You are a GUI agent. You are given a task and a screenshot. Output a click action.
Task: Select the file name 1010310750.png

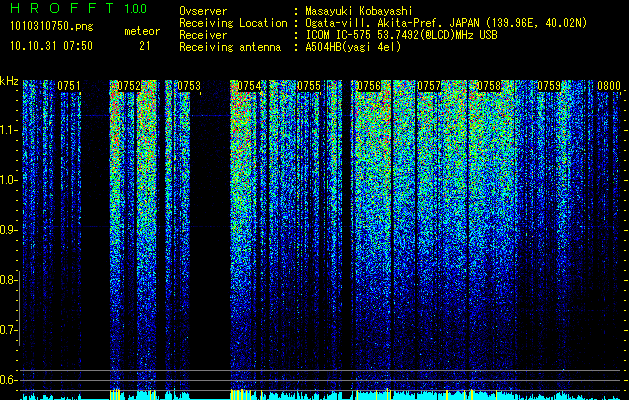click(x=52, y=27)
